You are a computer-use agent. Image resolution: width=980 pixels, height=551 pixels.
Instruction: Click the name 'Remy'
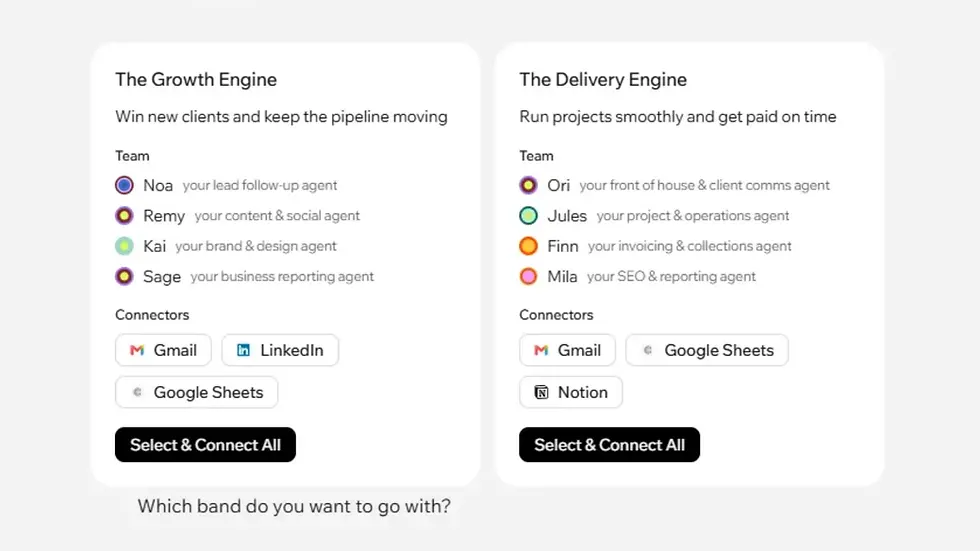click(164, 216)
